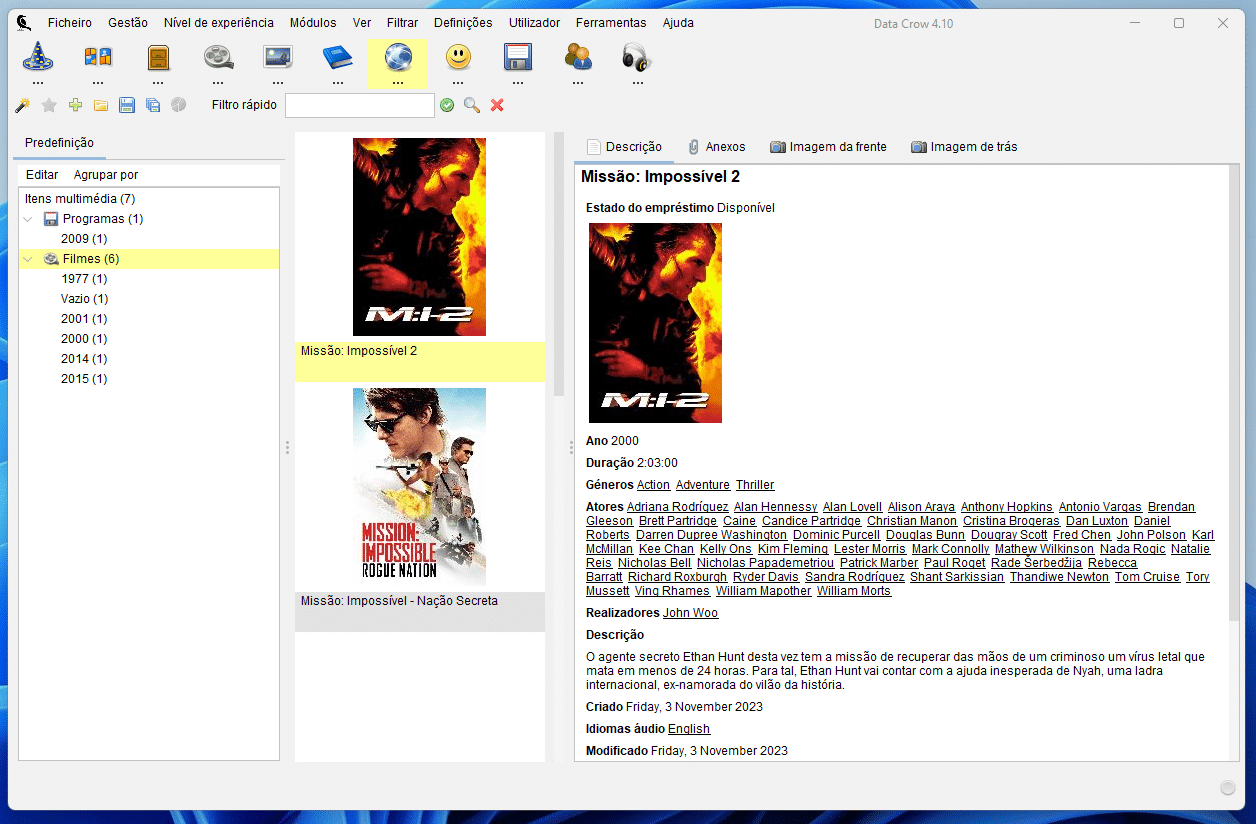This screenshot has width=1256, height=824.
Task: Switch to the blue book module
Action: (338, 58)
